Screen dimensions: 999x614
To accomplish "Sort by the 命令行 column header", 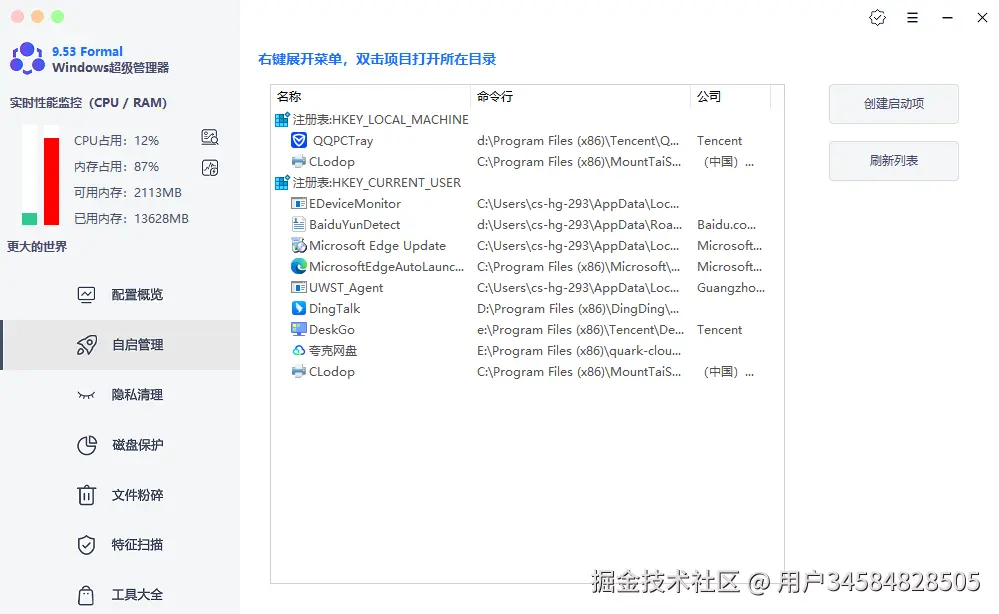I will pos(580,96).
